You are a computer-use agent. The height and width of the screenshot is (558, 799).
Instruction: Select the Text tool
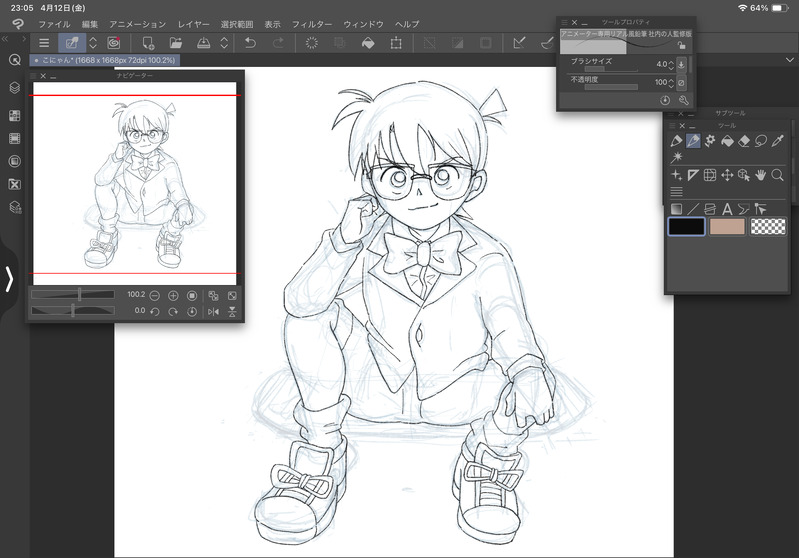click(x=727, y=209)
